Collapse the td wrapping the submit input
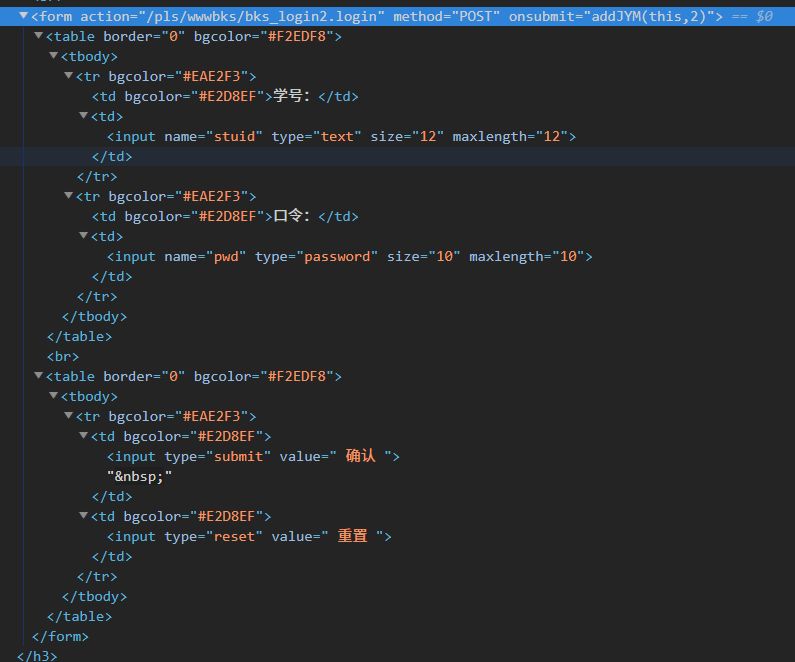This screenshot has width=795, height=662. click(x=84, y=435)
